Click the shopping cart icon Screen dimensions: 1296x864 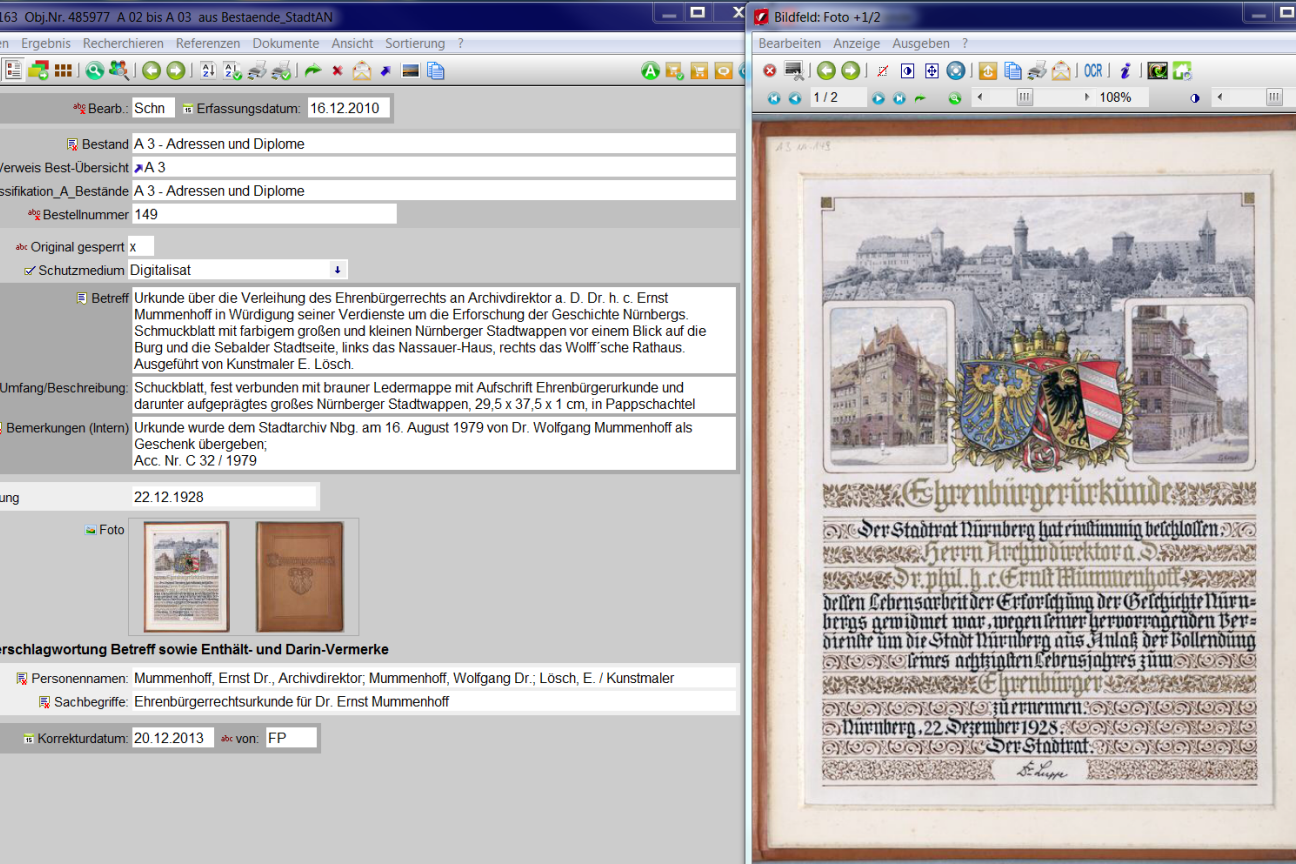(x=699, y=70)
